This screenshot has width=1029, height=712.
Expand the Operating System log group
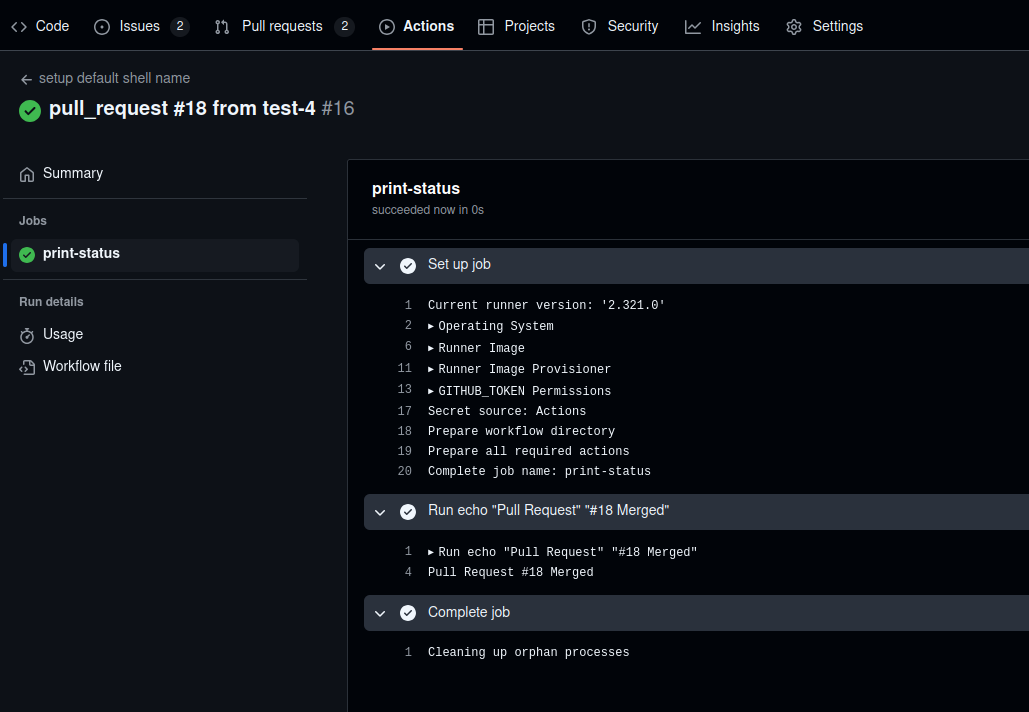(x=431, y=327)
